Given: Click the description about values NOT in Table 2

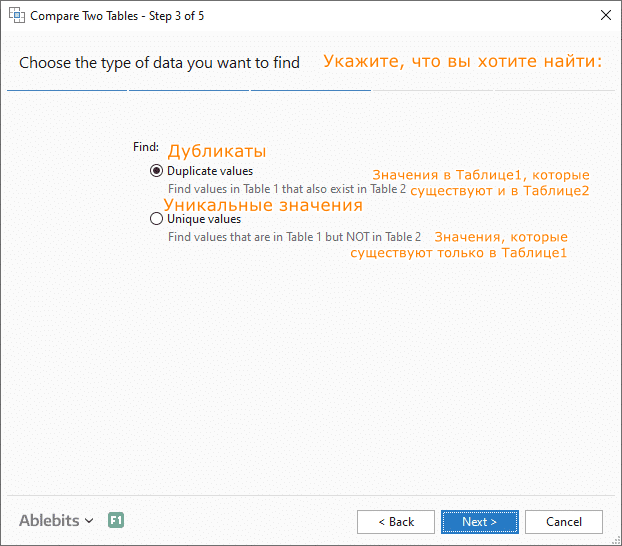Looking at the screenshot, I should click(x=294, y=237).
